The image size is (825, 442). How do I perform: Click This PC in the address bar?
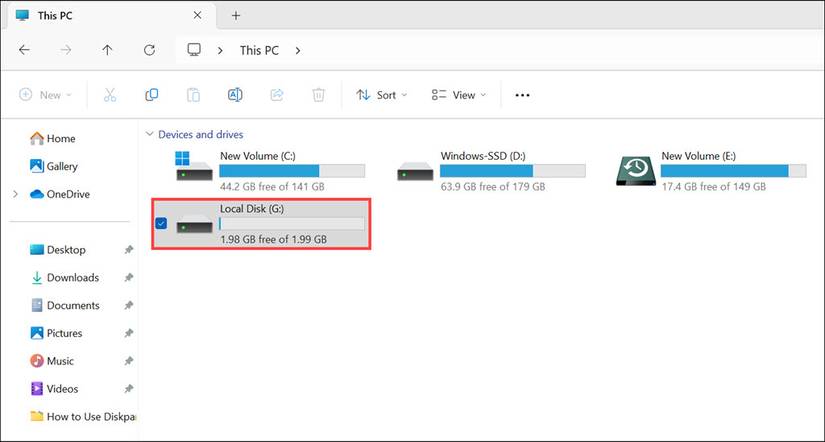[x=259, y=51]
